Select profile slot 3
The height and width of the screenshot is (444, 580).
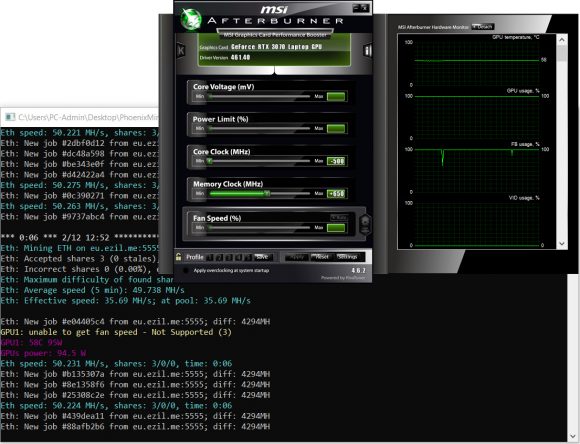tap(229, 257)
